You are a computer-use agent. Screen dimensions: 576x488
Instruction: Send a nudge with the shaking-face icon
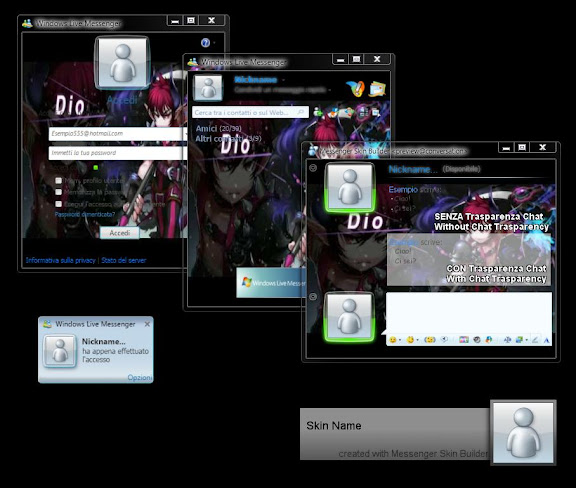[430, 340]
